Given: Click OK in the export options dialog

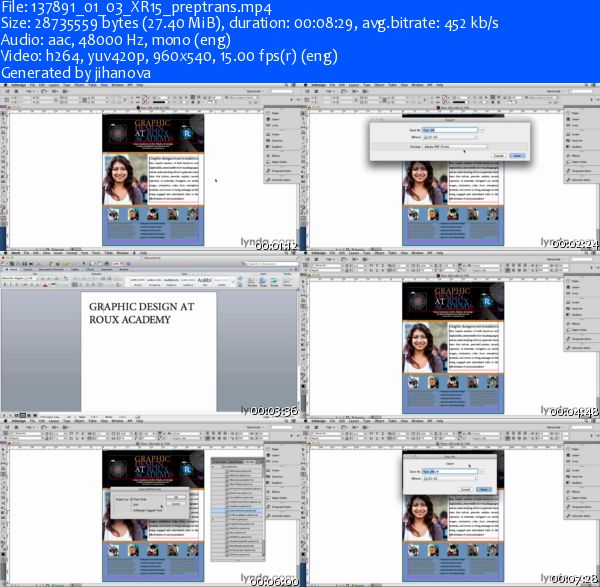Looking at the screenshot, I should pos(176,497).
